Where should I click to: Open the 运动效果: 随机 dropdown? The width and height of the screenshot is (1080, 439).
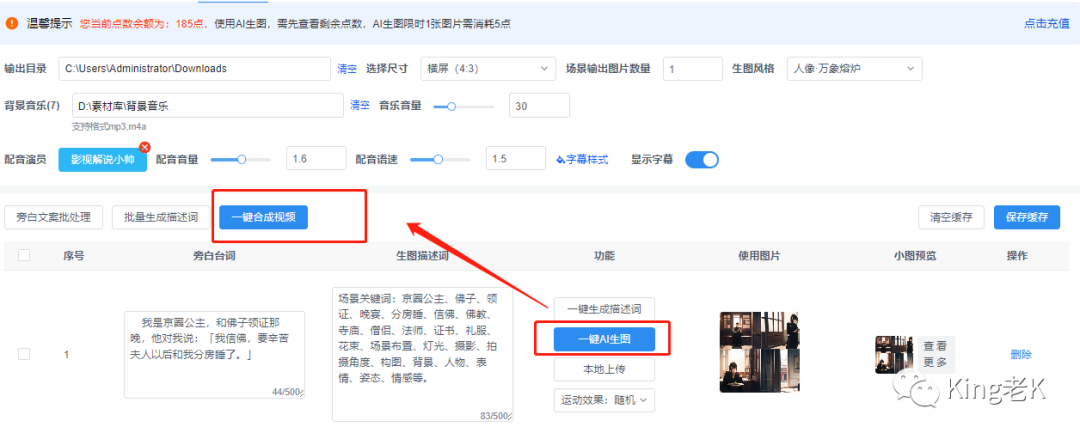click(x=604, y=400)
